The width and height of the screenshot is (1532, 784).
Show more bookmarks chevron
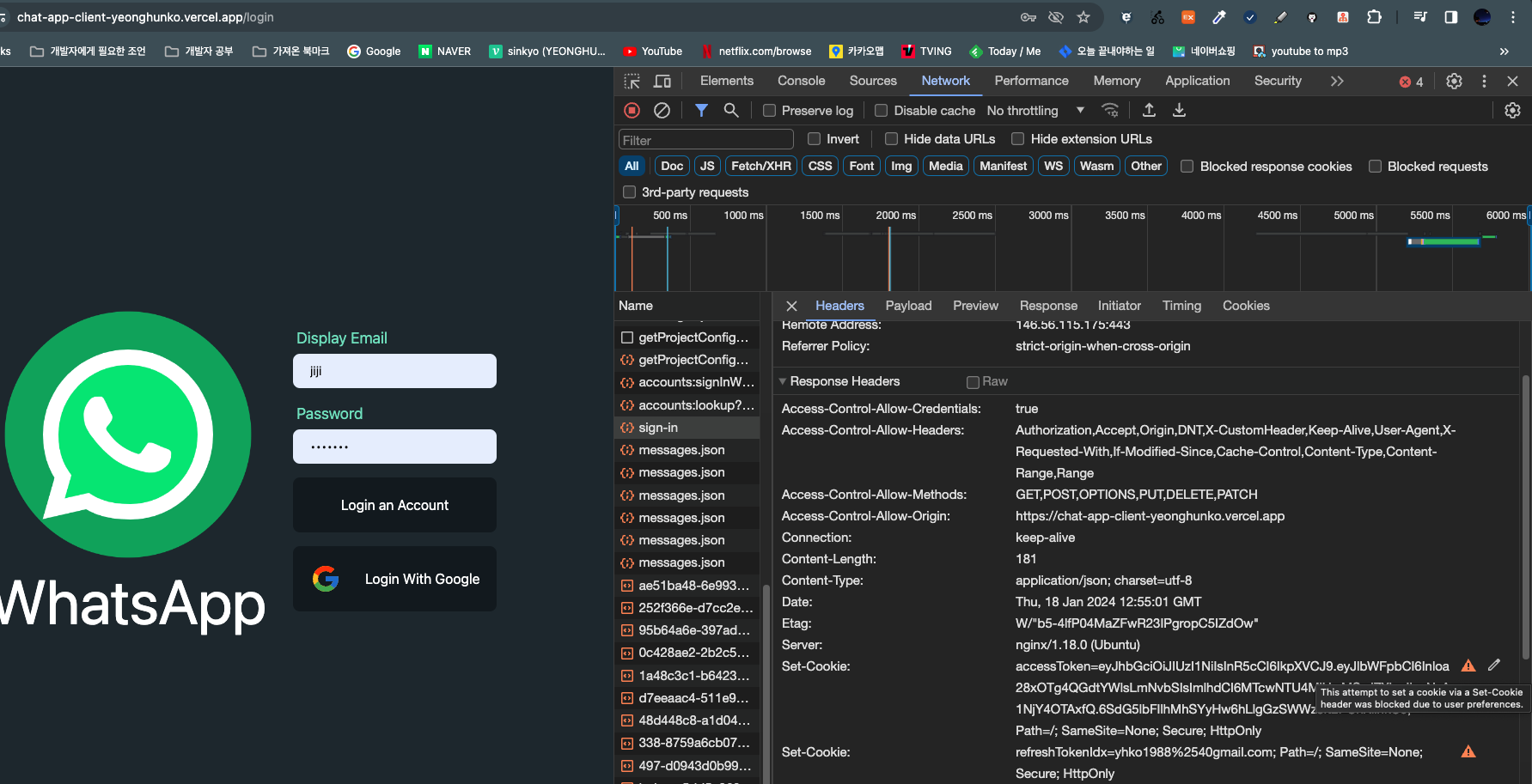click(1505, 52)
